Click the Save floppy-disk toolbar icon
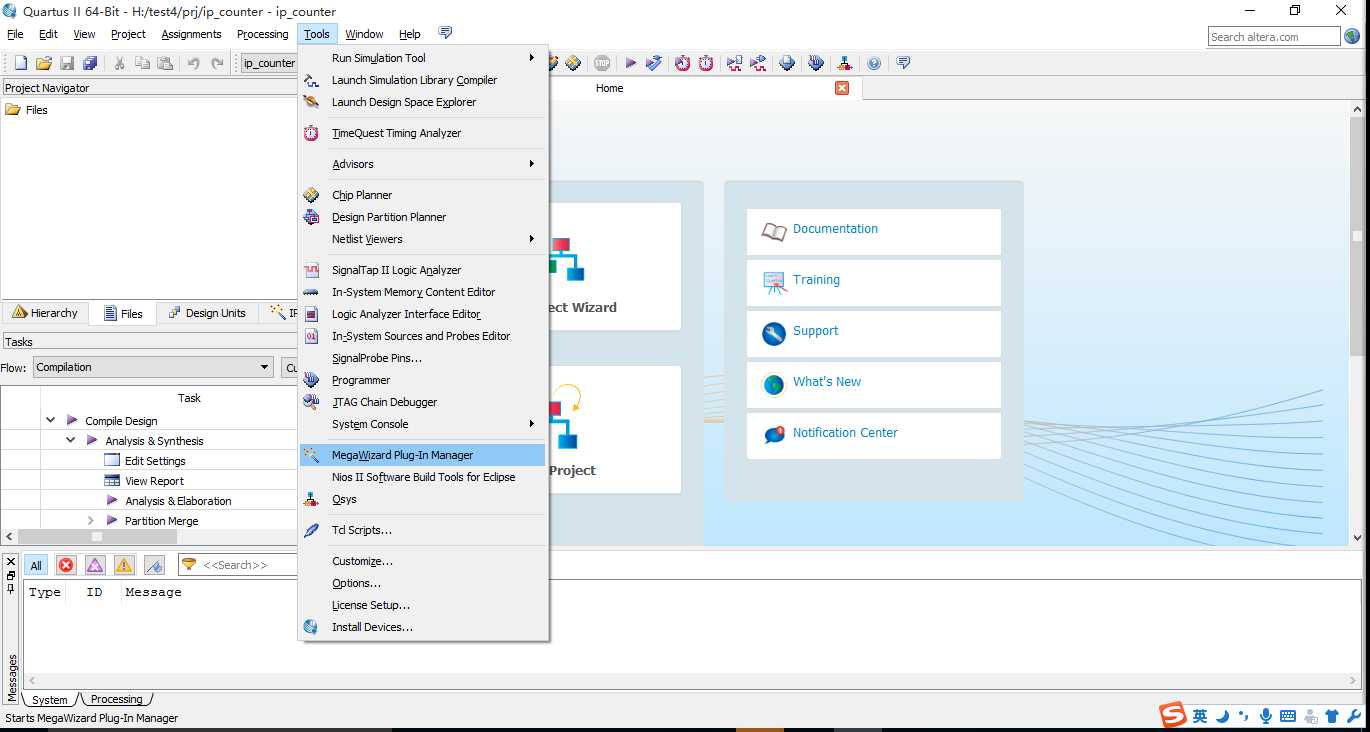Screen dimensions: 1370x732 [67, 63]
